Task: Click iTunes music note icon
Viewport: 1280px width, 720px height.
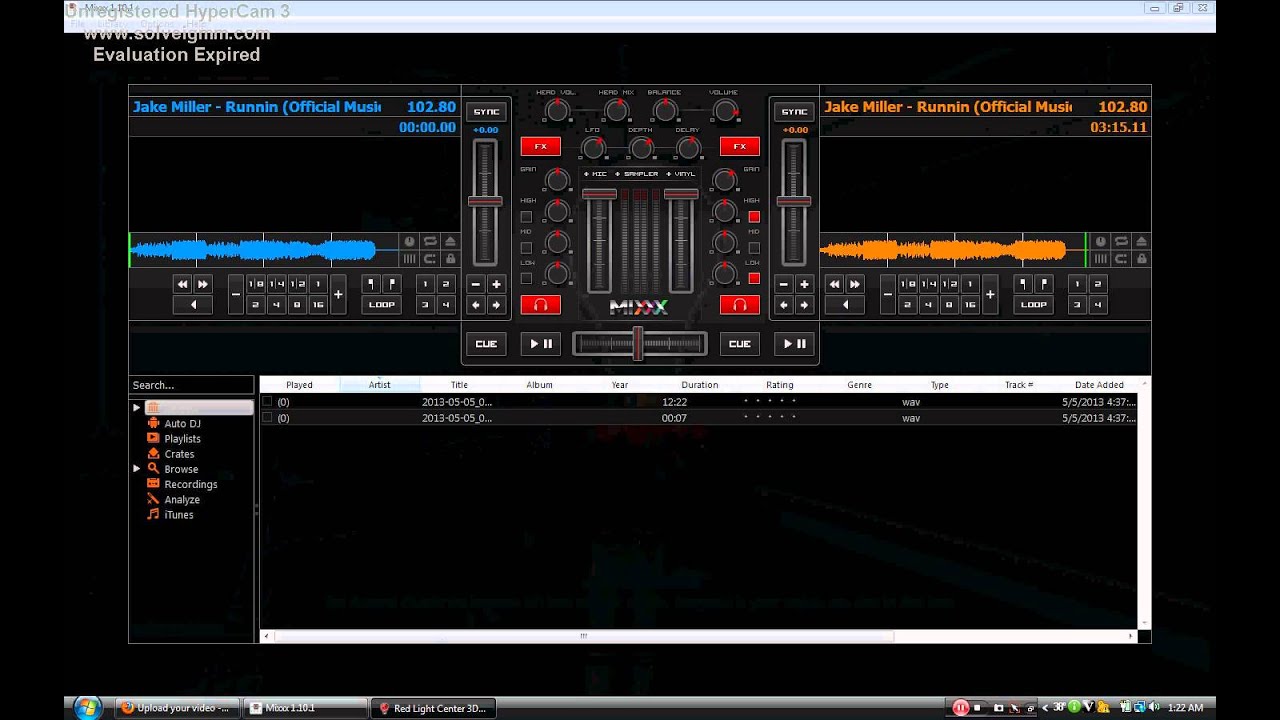Action: tap(153, 514)
